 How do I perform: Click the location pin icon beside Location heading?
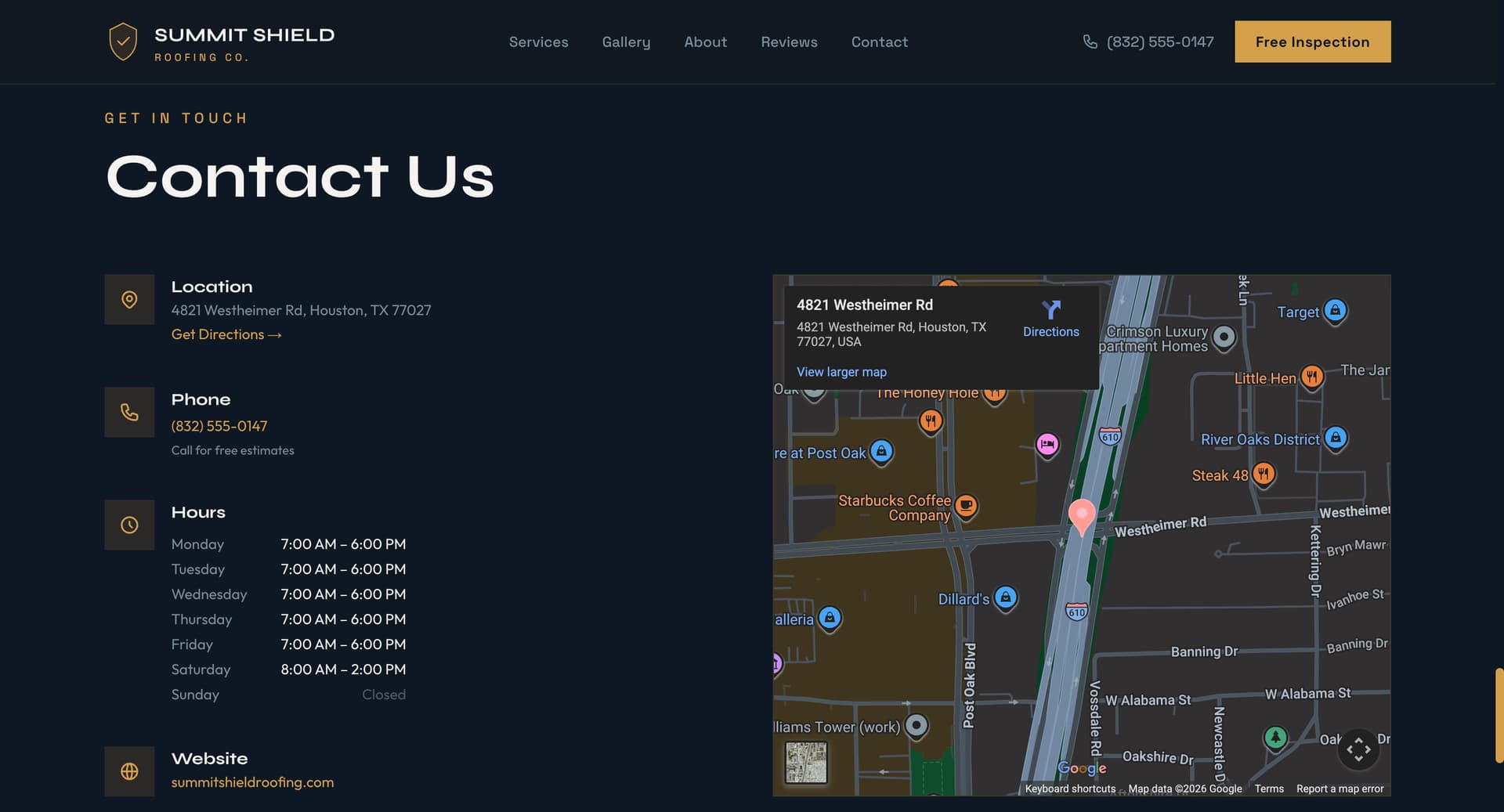point(129,299)
